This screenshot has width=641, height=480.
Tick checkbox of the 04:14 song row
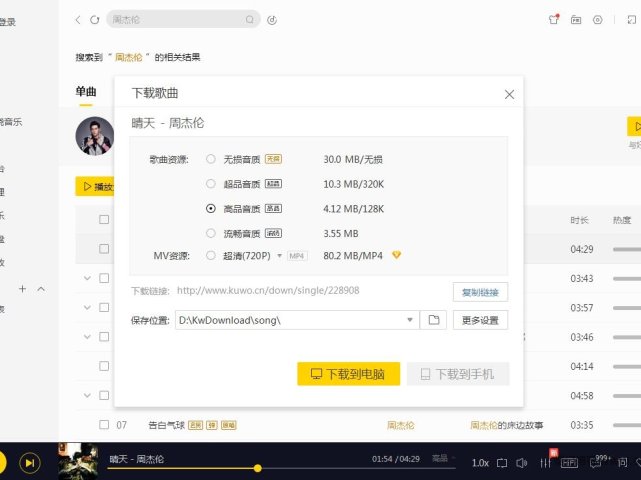coord(104,366)
